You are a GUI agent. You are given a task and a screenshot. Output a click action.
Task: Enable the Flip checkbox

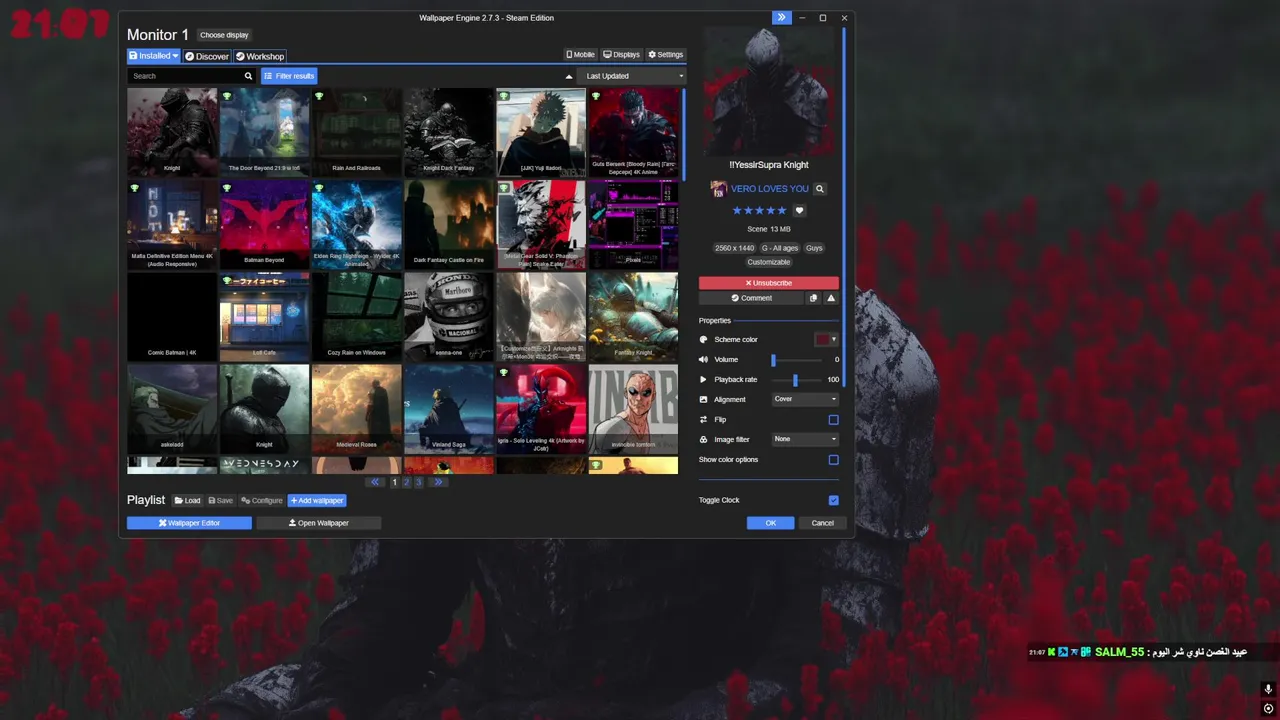click(833, 420)
